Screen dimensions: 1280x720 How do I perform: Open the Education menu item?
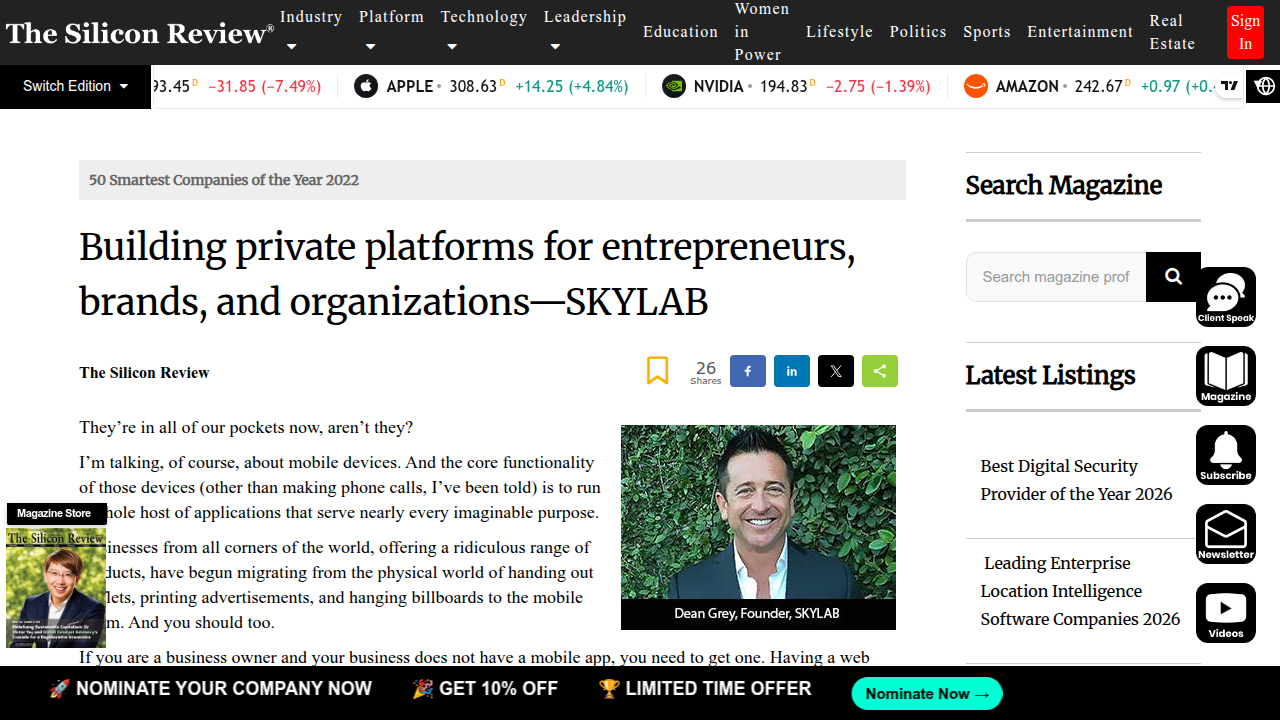coord(680,32)
